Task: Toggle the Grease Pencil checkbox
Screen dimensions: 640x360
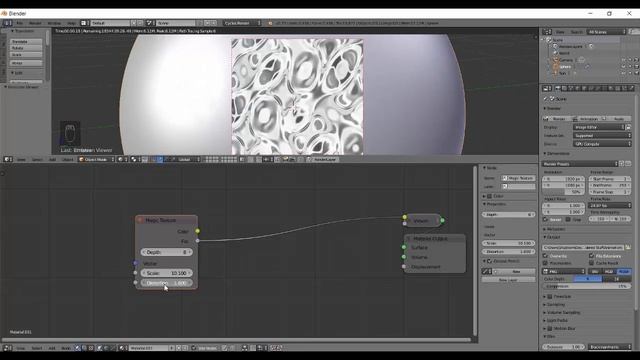Action: [x=489, y=261]
